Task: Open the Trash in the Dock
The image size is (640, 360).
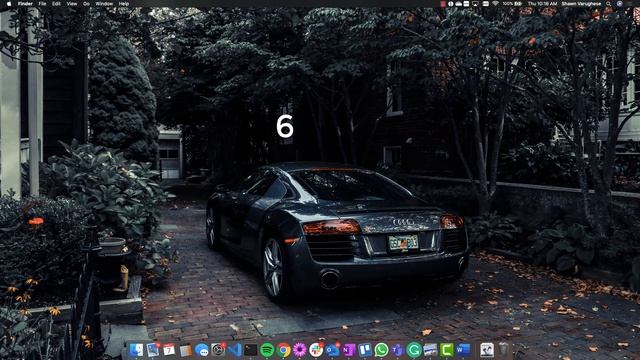Action: [504, 350]
